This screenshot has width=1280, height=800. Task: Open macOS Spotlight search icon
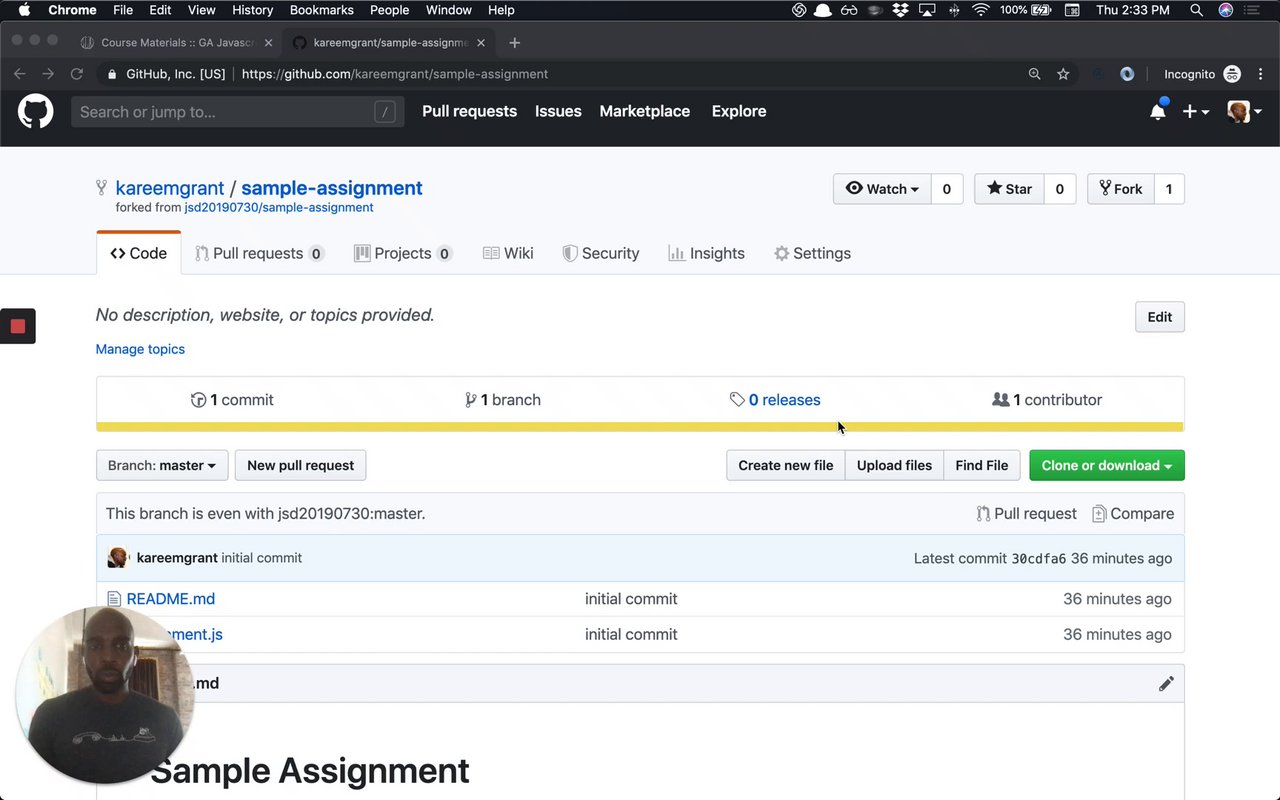point(1196,10)
